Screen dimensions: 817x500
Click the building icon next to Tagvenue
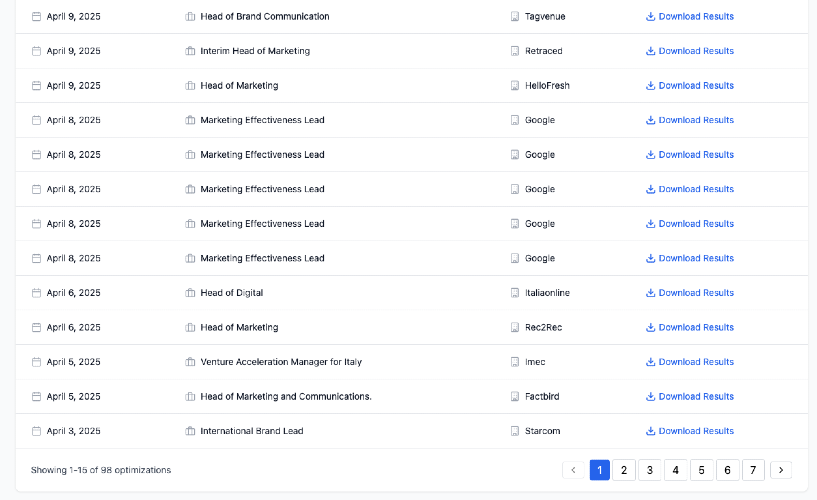tap(515, 17)
